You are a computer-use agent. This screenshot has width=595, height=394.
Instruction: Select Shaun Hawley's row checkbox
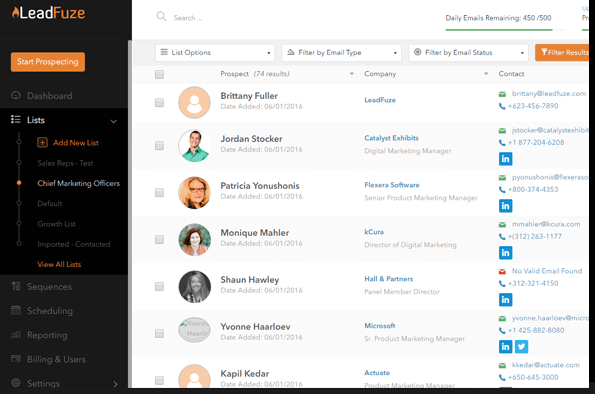pos(159,286)
